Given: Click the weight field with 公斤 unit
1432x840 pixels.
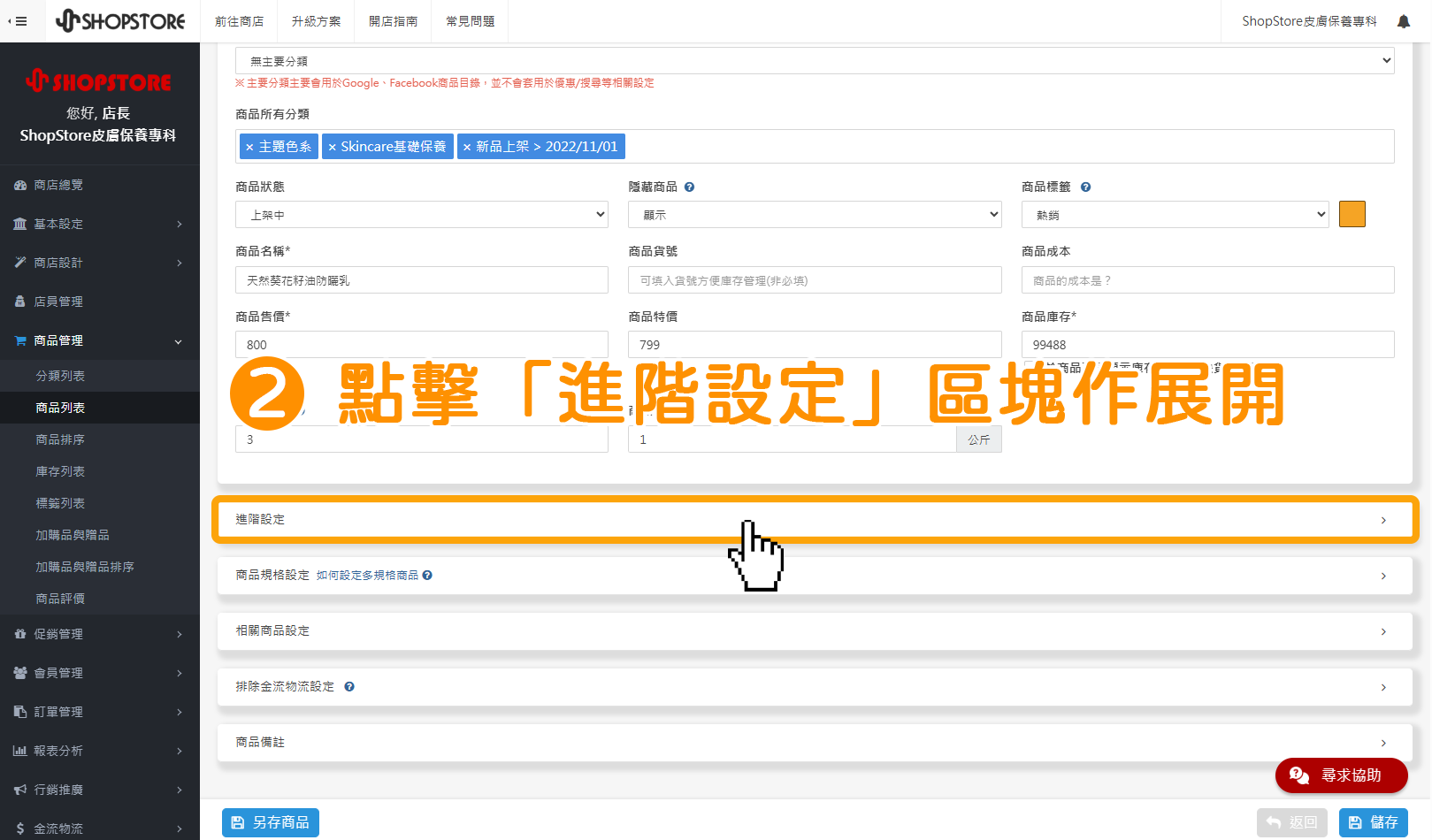Looking at the screenshot, I should point(792,439).
